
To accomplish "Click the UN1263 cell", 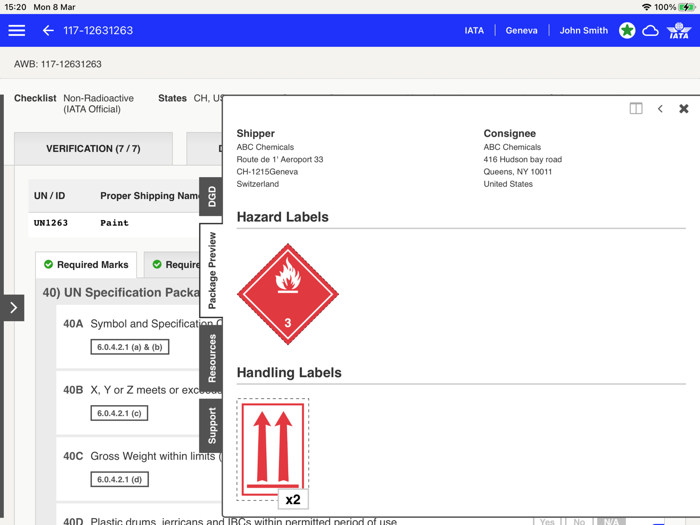I will [50, 223].
